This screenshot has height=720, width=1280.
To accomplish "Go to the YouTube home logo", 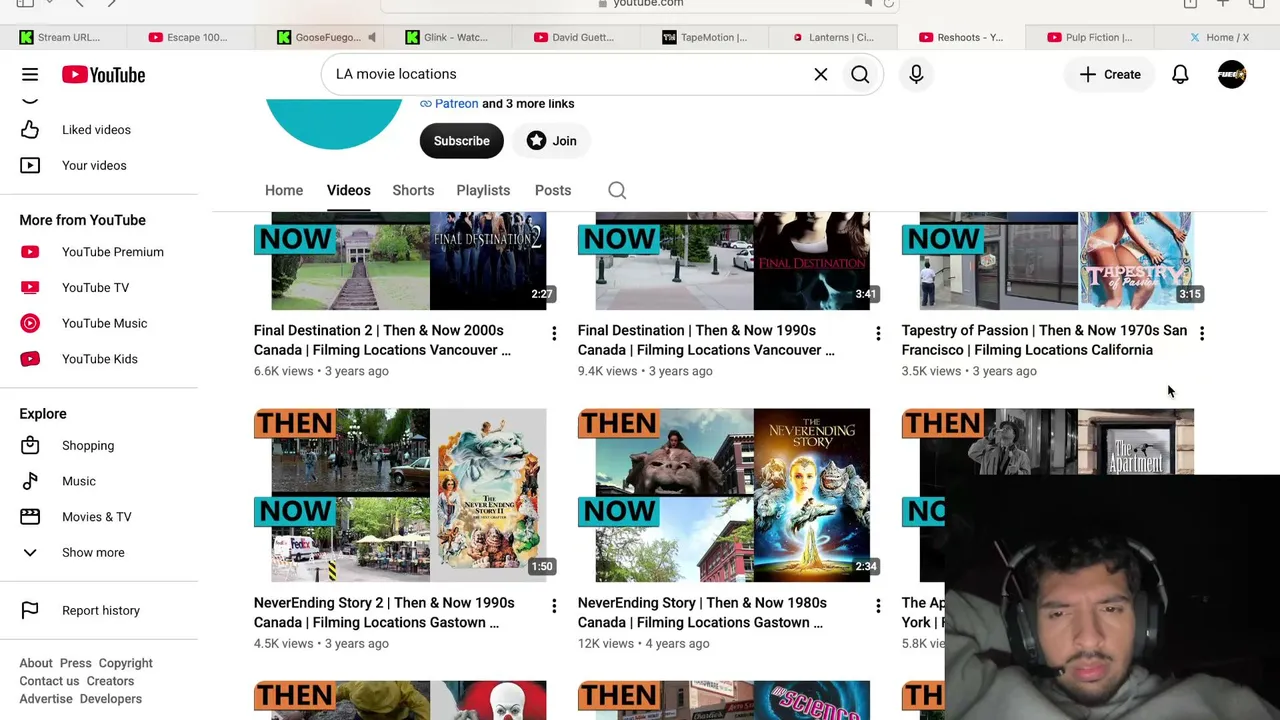I will pos(103,75).
